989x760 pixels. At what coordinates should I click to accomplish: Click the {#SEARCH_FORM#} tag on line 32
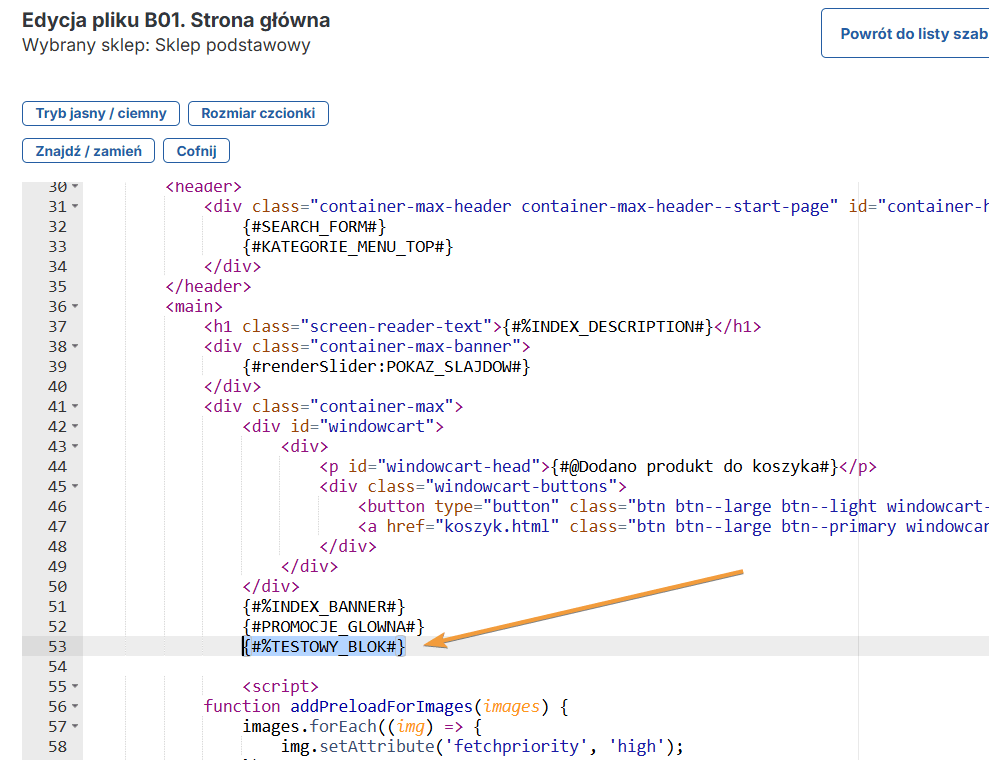pyautogui.click(x=314, y=226)
